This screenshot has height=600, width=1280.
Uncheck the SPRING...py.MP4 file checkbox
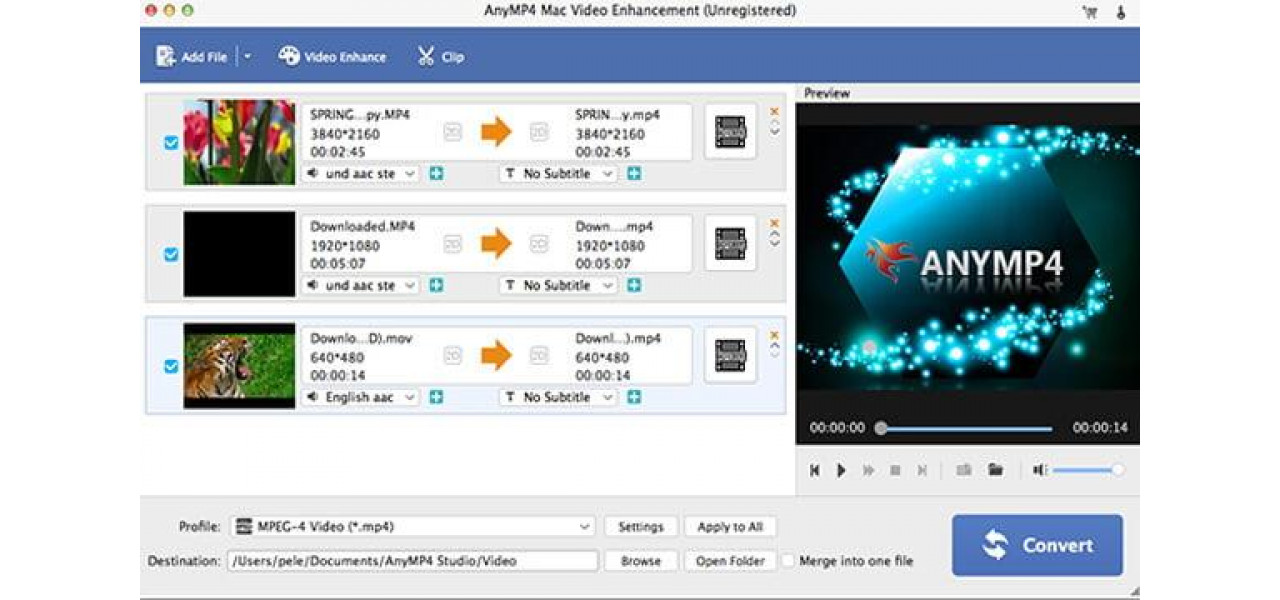171,143
